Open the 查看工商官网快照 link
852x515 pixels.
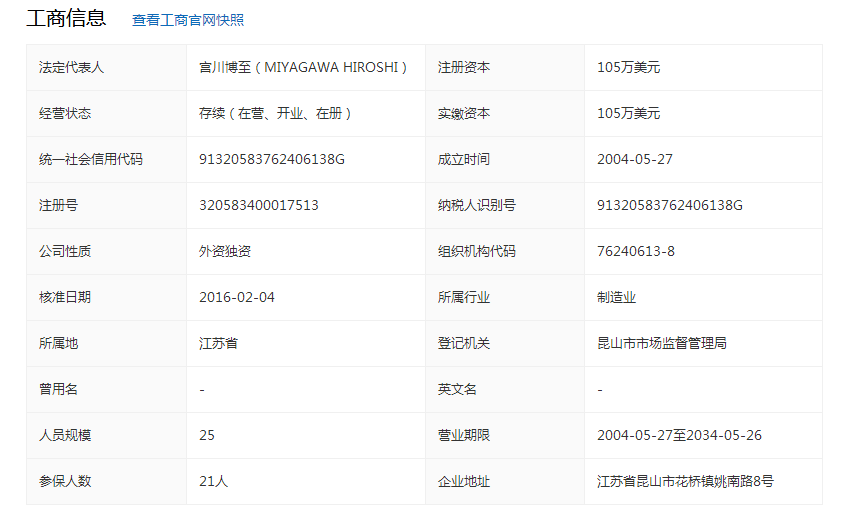point(188,20)
